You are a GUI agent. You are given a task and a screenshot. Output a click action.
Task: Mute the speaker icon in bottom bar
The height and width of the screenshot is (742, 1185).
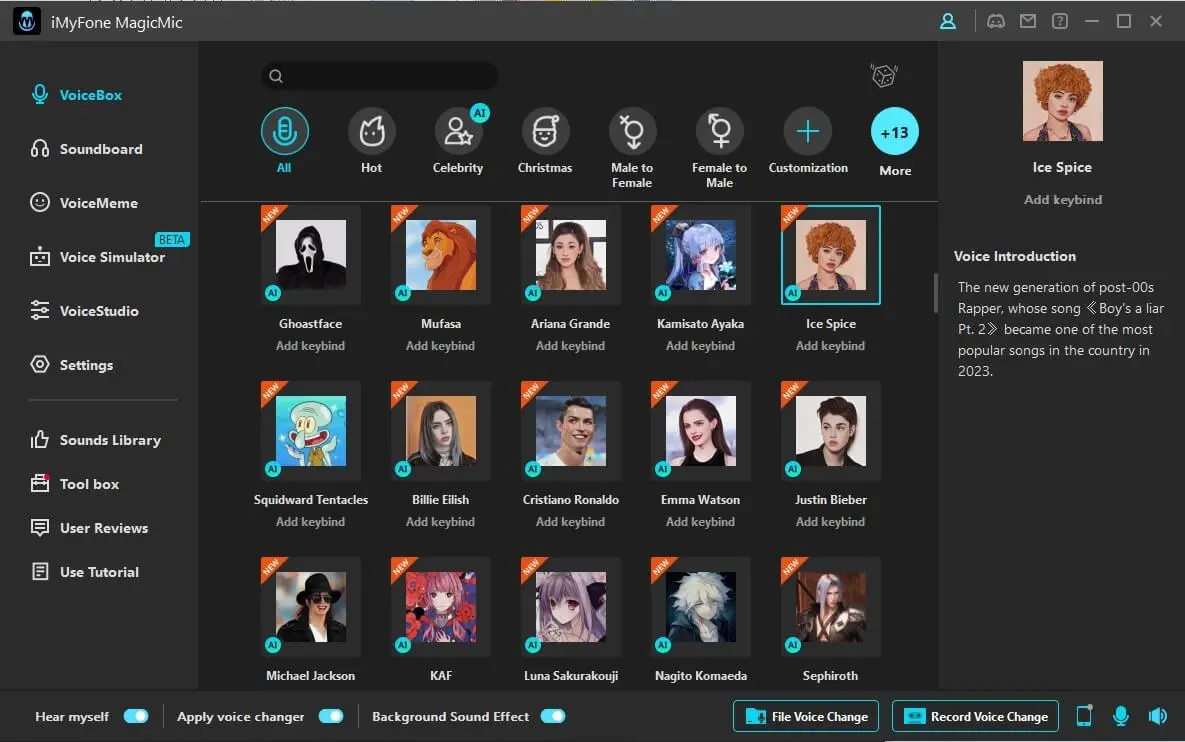coord(1158,716)
